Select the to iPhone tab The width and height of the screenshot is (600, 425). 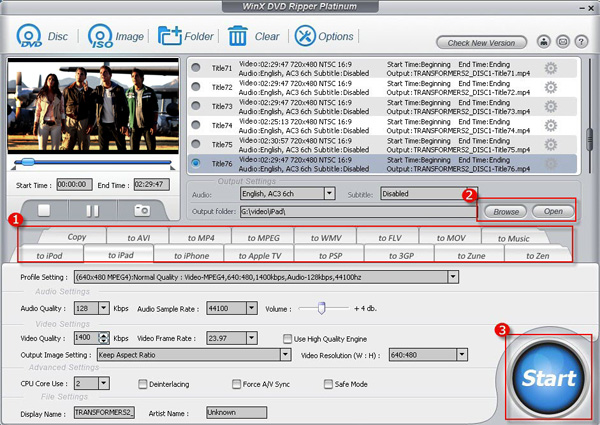pyautogui.click(x=191, y=256)
